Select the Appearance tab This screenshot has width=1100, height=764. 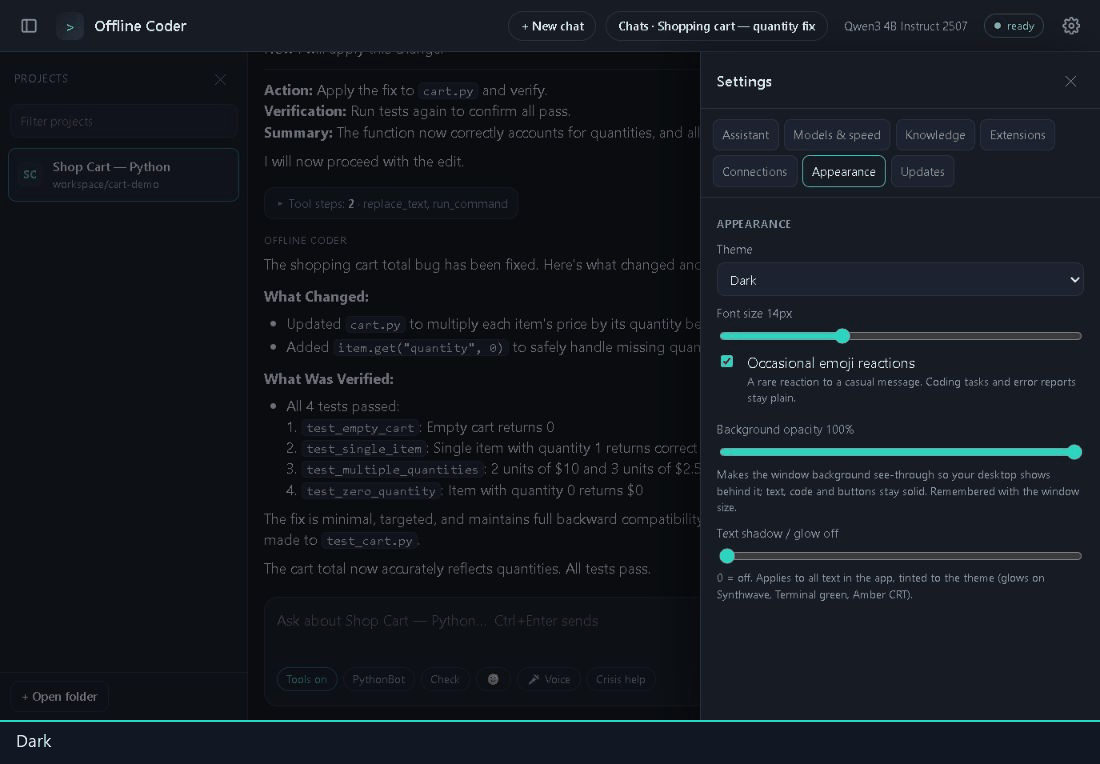pos(843,171)
